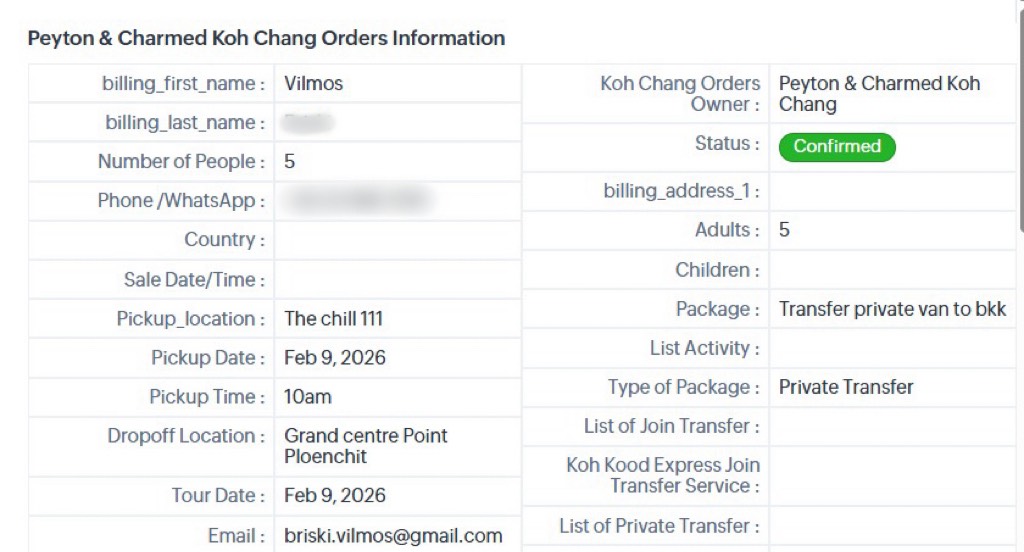Click the Koh Chang Orders Owner value
This screenshot has height=552, width=1024.
pos(879,94)
